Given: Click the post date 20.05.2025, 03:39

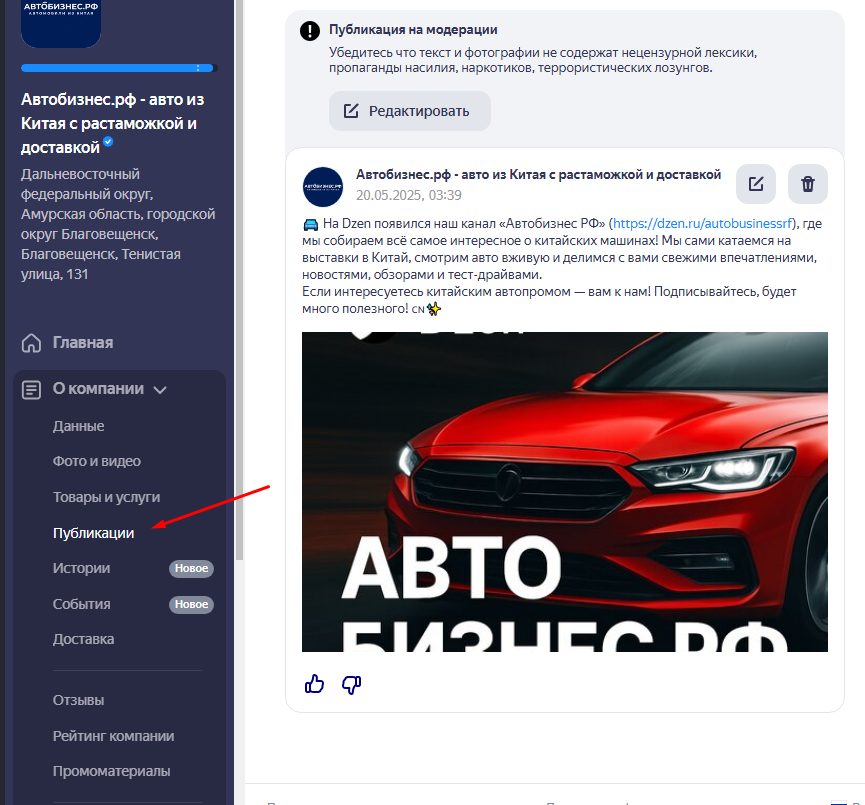Looking at the screenshot, I should point(408,195).
